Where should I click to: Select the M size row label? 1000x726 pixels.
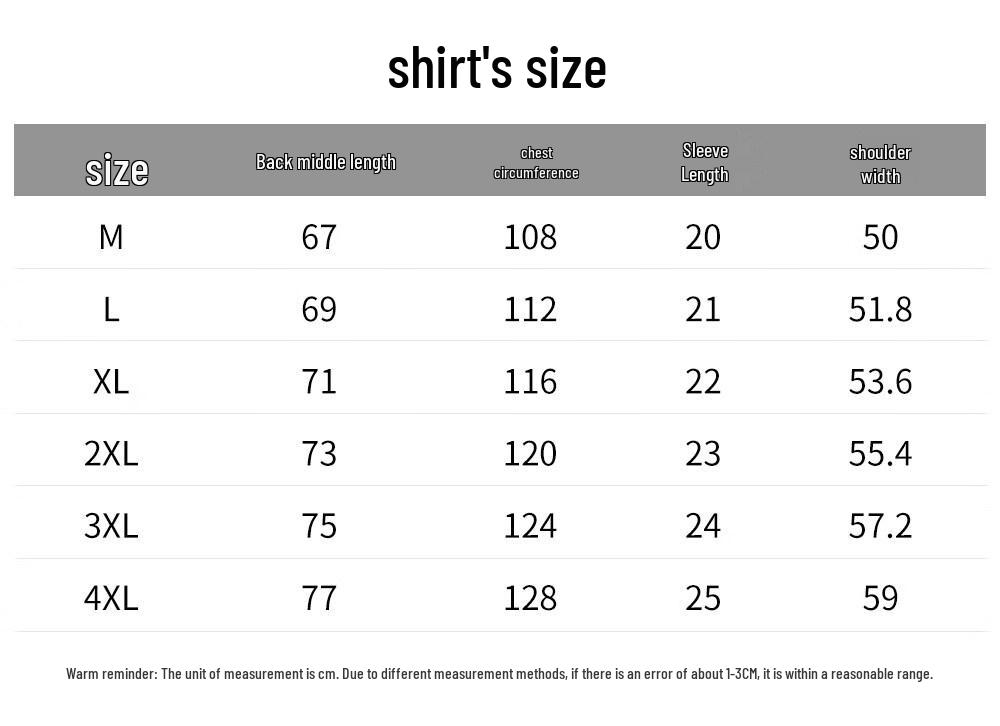click(x=111, y=237)
